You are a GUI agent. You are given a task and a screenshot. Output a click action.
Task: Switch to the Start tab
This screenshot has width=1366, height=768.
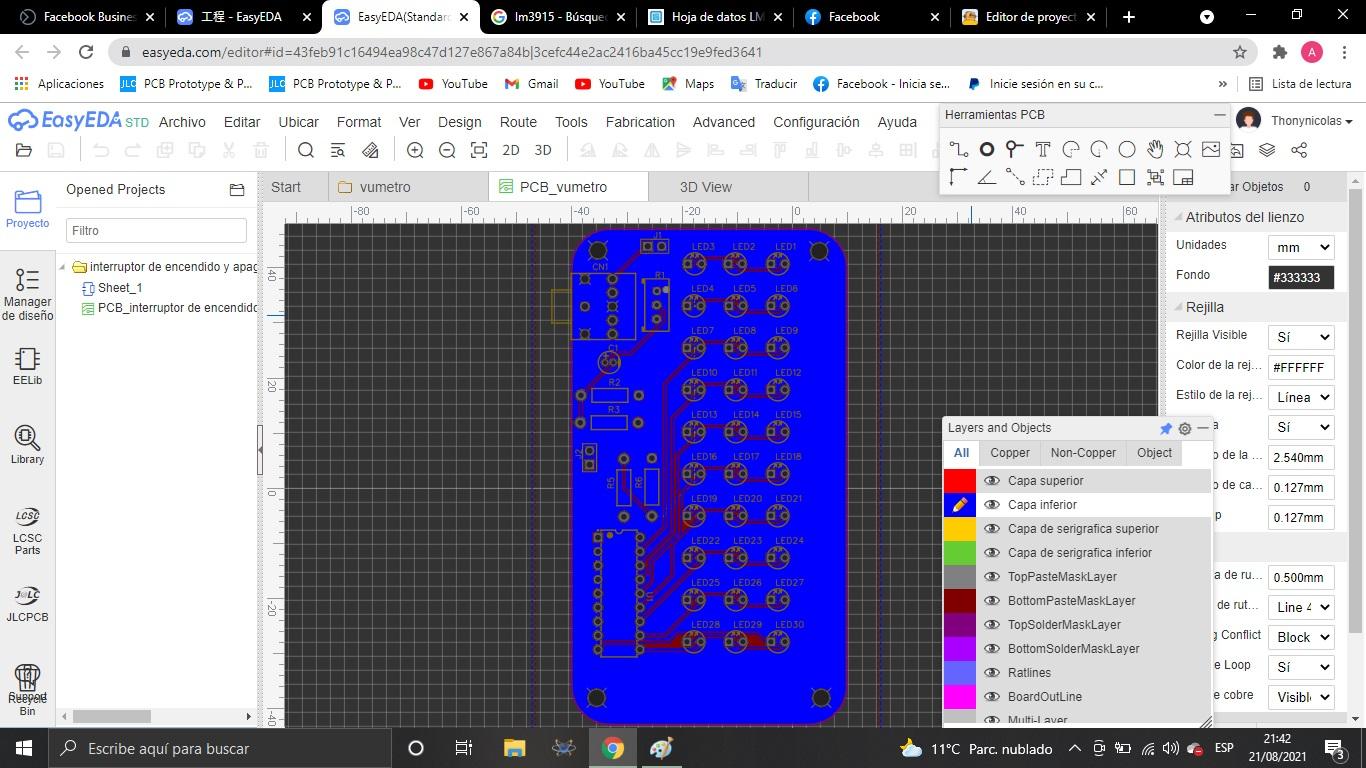click(x=285, y=187)
